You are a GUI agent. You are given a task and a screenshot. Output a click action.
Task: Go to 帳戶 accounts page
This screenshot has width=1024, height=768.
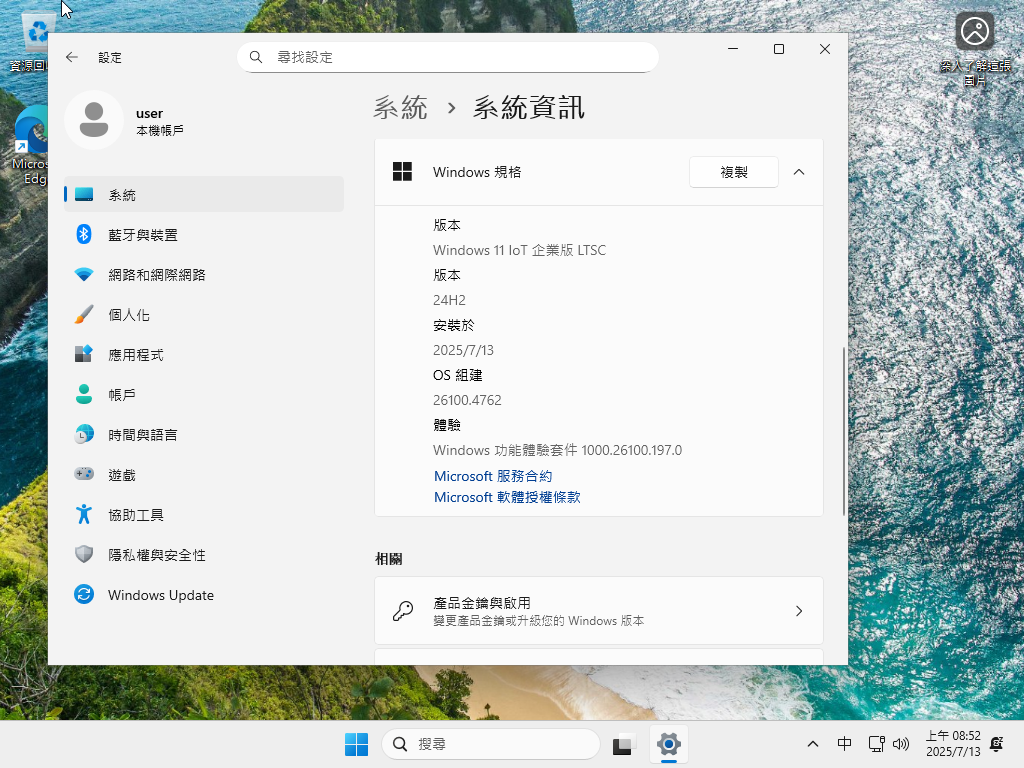coord(121,395)
